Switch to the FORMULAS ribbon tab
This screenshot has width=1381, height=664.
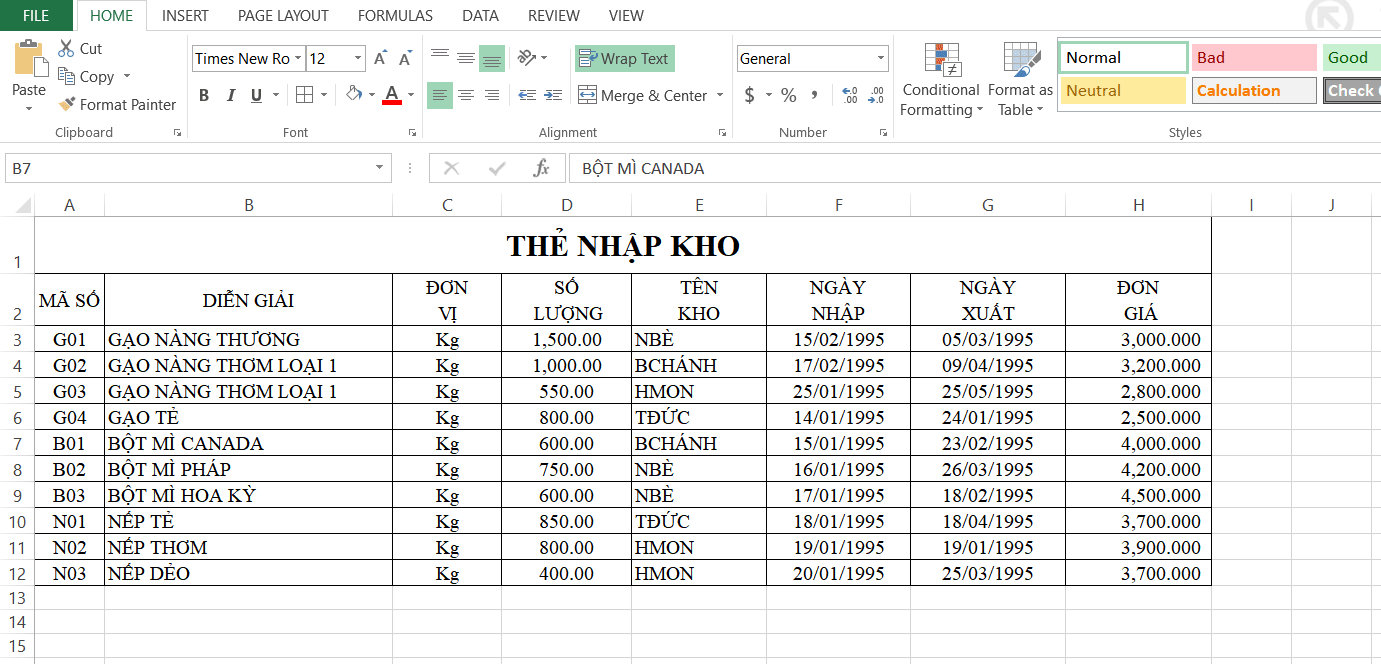click(x=395, y=15)
